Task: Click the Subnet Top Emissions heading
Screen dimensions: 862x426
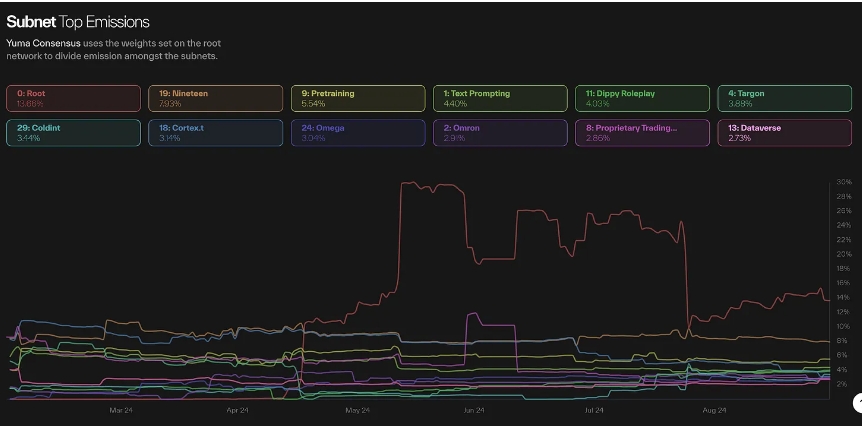Action: (78, 22)
